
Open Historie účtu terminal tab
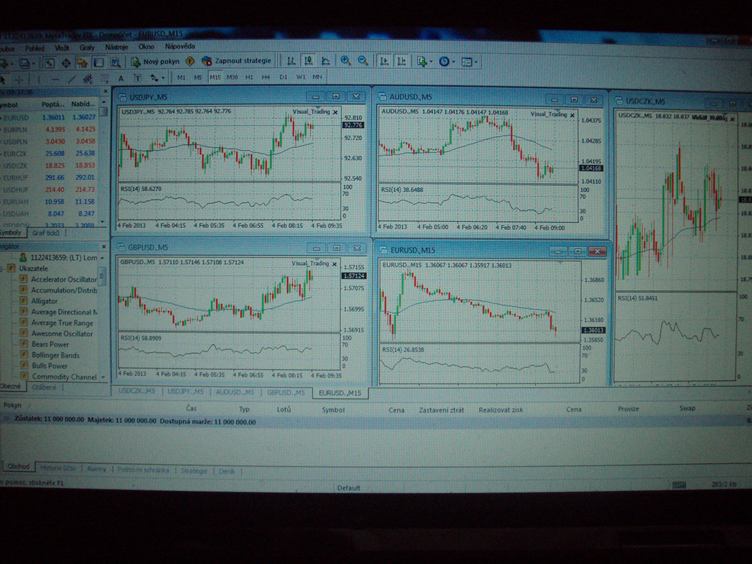[58, 468]
